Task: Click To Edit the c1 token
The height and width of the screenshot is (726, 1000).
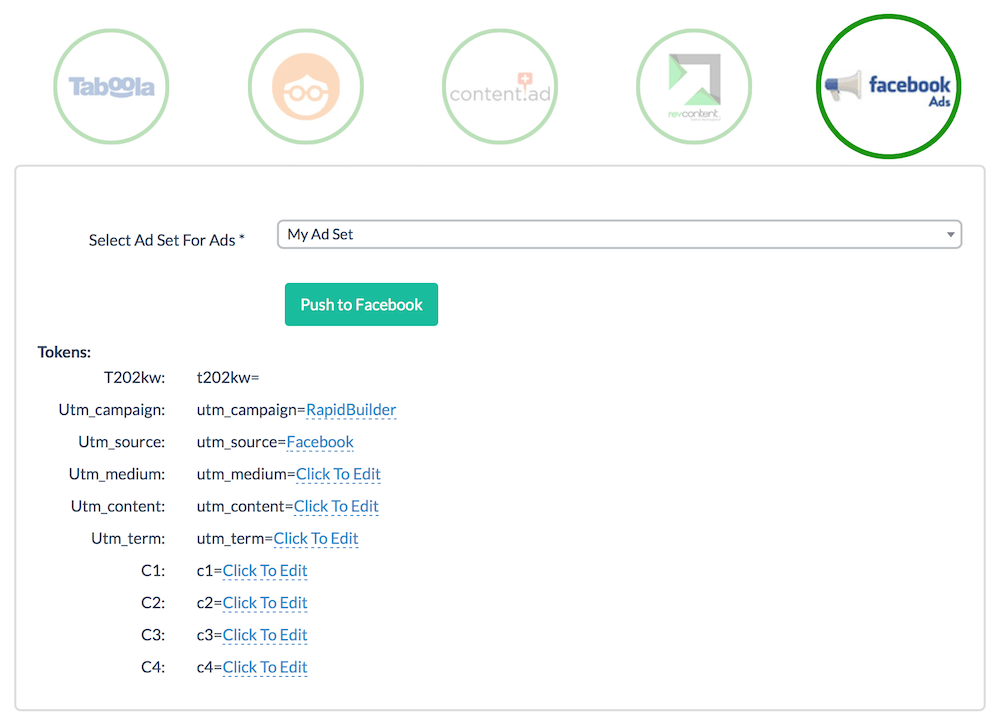Action: tap(265, 570)
